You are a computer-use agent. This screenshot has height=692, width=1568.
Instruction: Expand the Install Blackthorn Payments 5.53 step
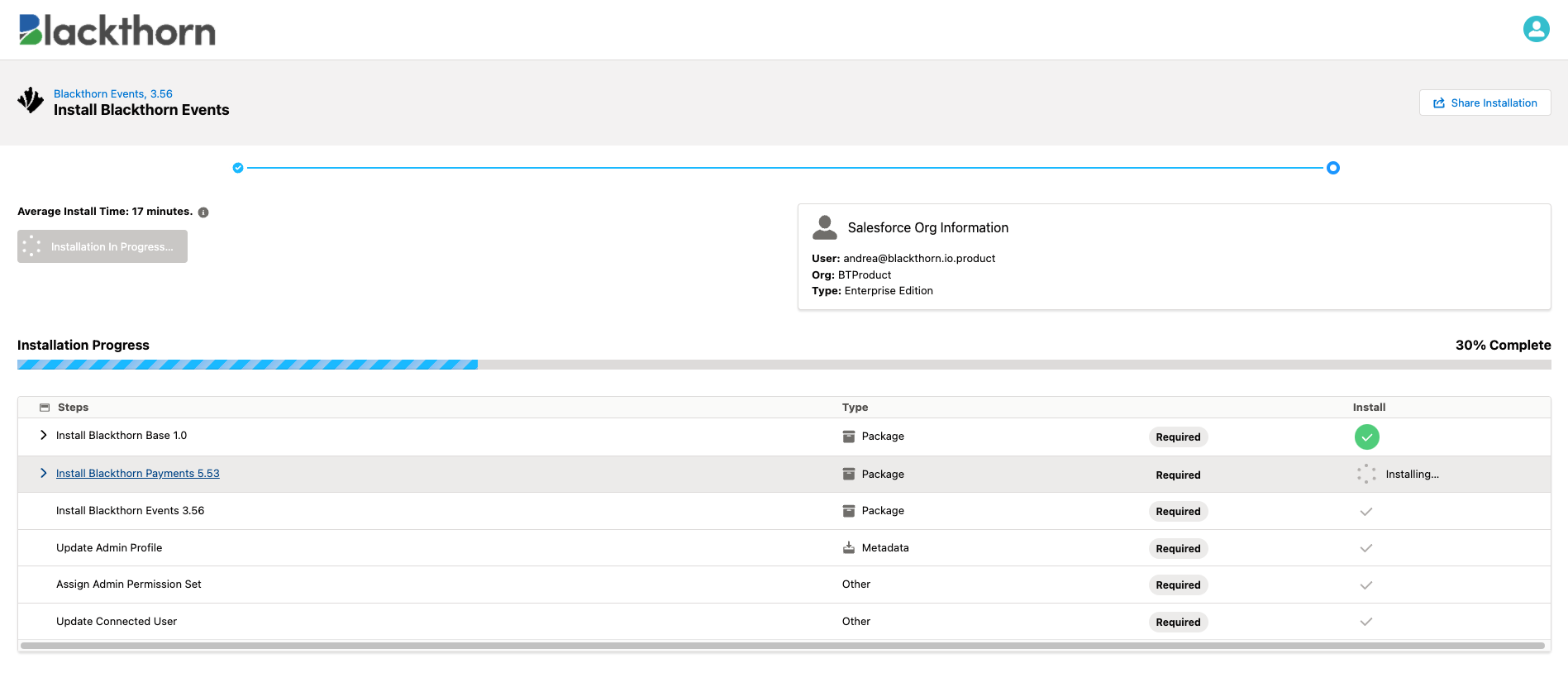43,473
